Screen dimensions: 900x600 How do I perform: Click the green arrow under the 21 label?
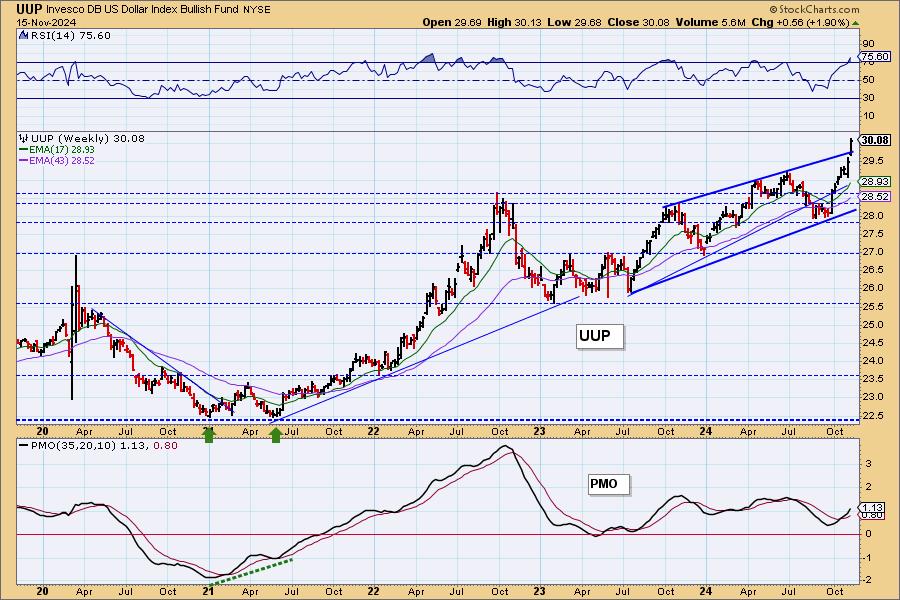209,436
